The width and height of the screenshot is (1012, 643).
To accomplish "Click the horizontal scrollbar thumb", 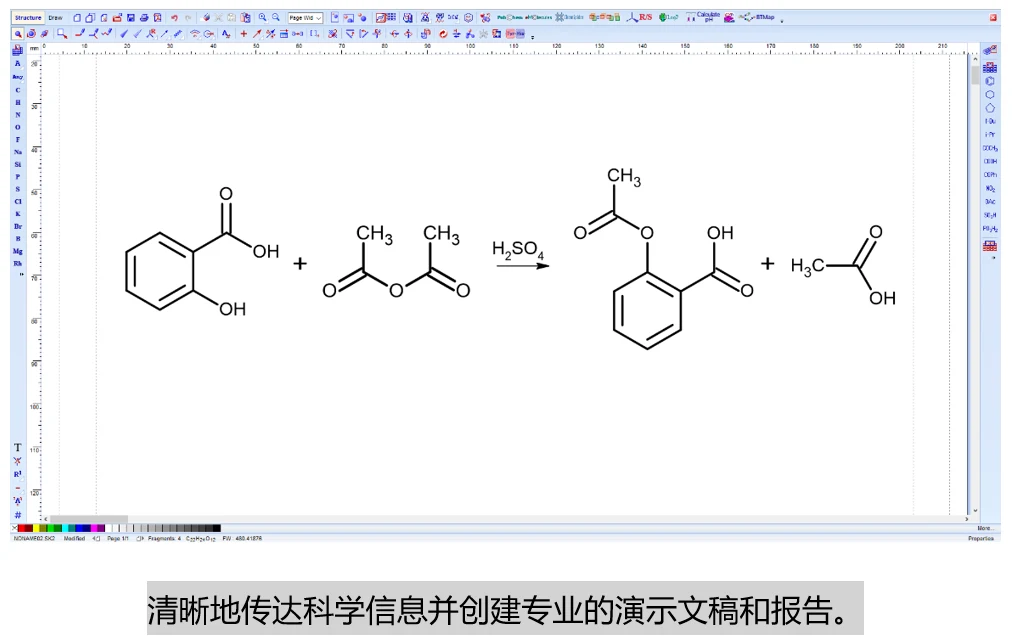I will 89,519.
